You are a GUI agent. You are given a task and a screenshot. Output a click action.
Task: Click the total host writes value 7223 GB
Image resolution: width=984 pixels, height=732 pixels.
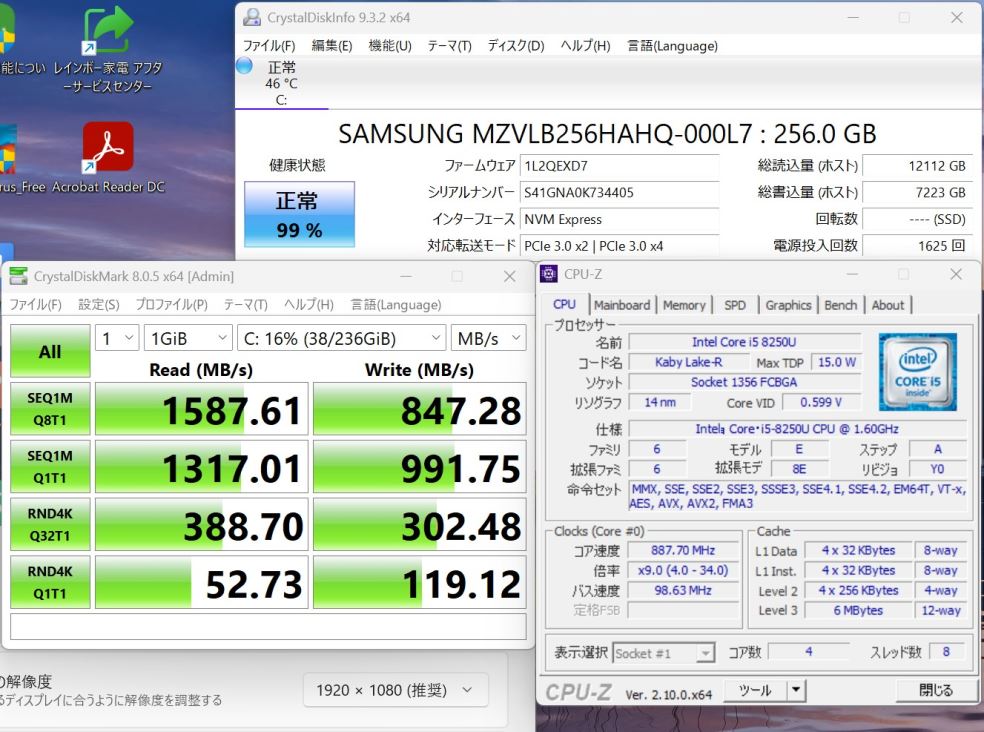917,193
